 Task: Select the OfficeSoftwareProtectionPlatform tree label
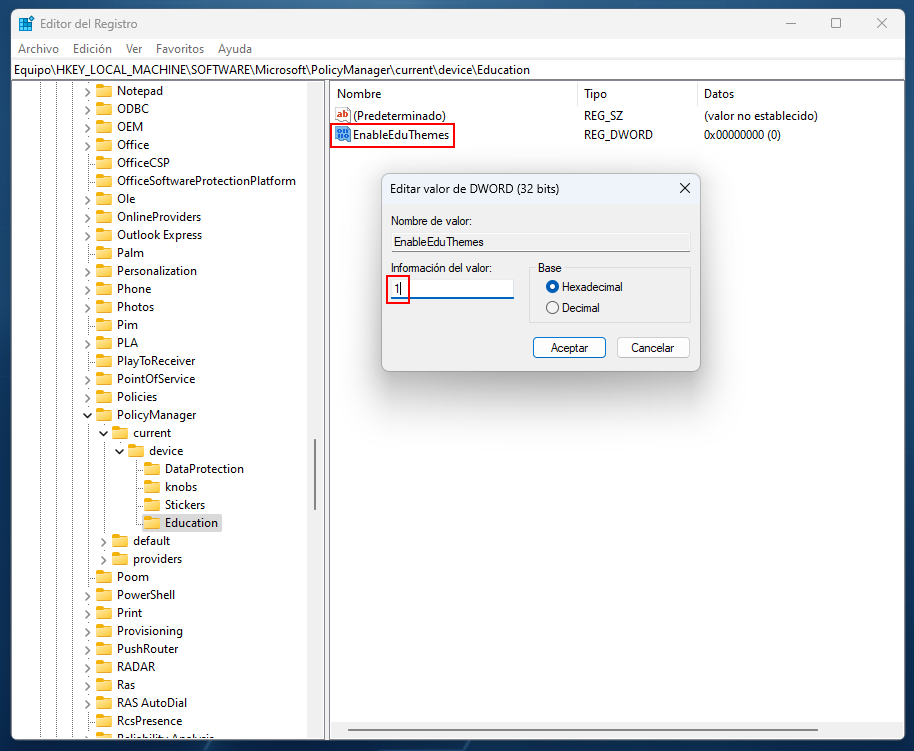click(206, 181)
